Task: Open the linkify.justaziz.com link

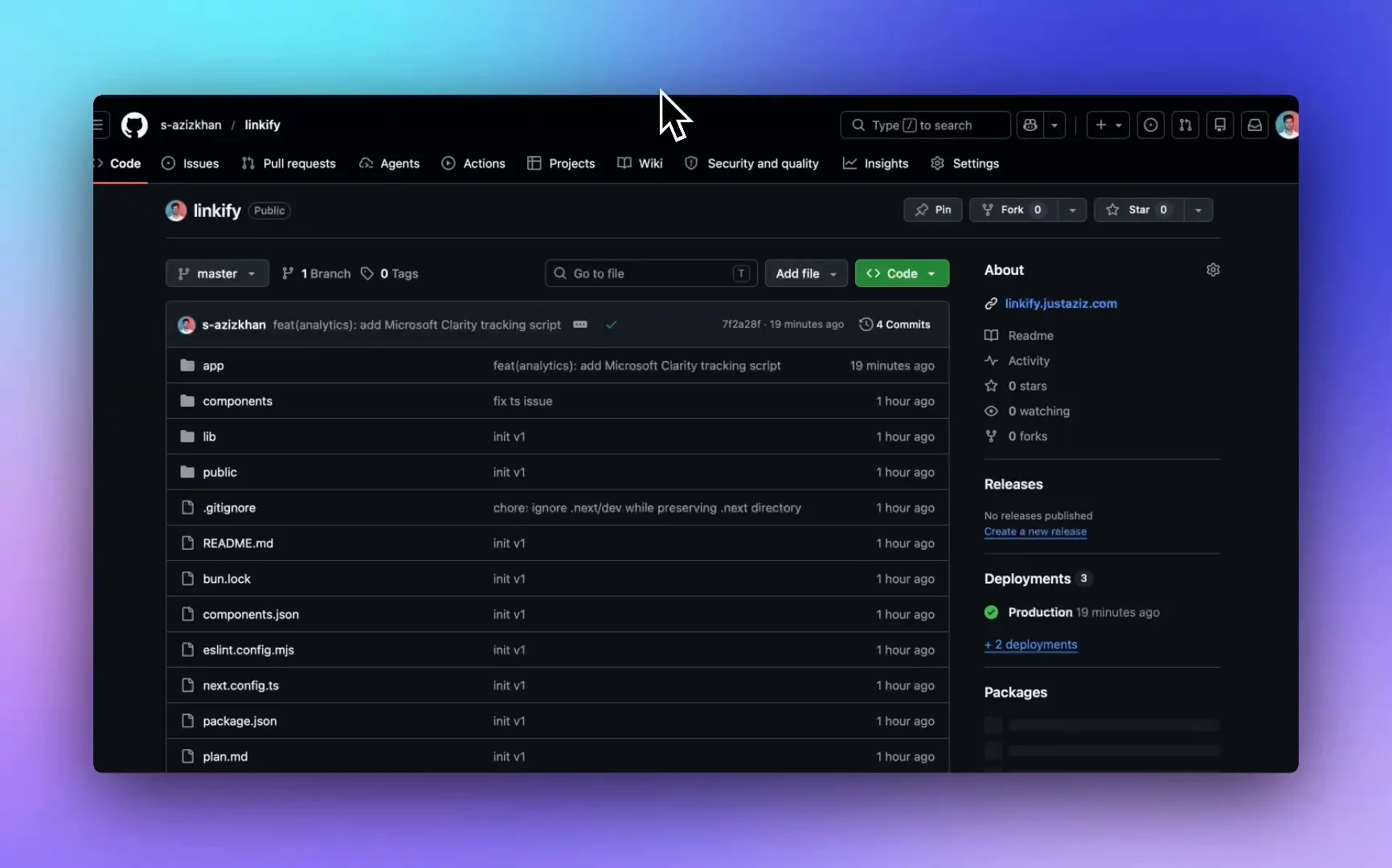Action: click(x=1061, y=303)
